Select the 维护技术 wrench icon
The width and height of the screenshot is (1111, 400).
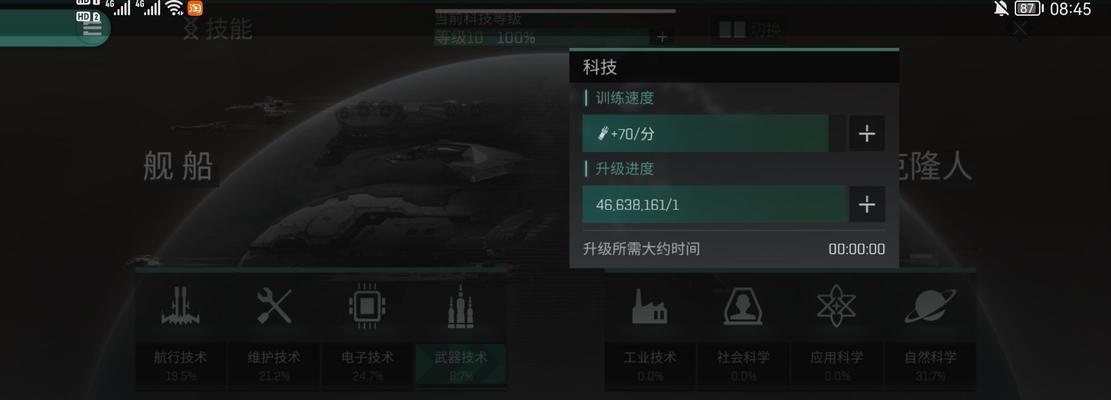(x=273, y=307)
